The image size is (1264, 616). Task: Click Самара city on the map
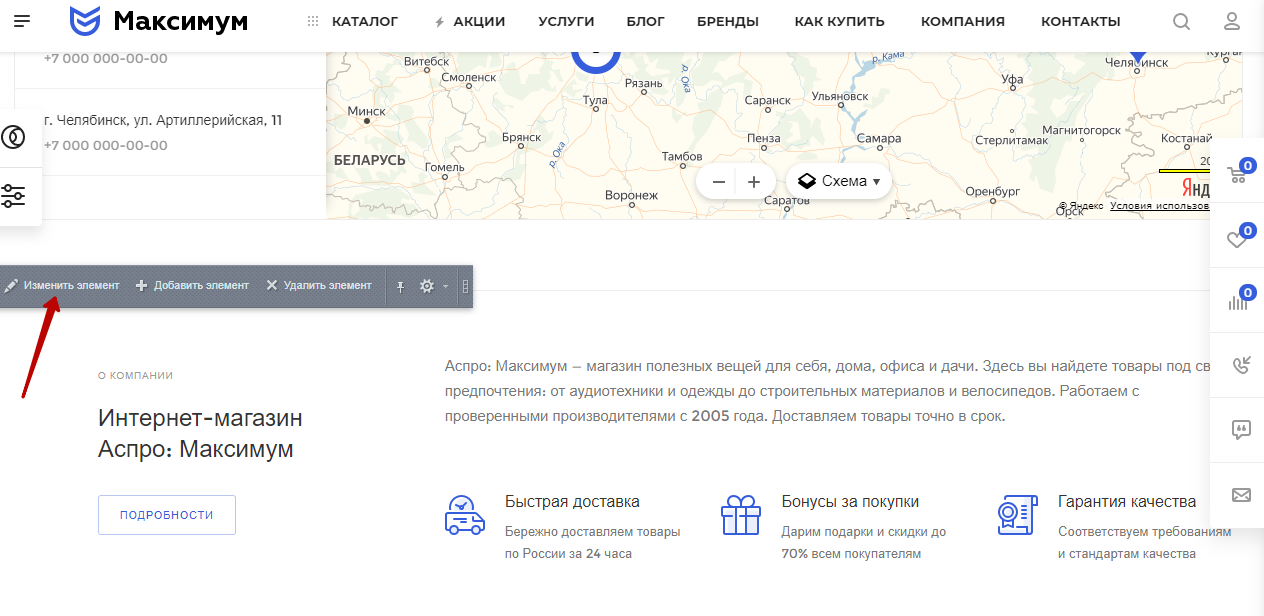pyautogui.click(x=880, y=138)
